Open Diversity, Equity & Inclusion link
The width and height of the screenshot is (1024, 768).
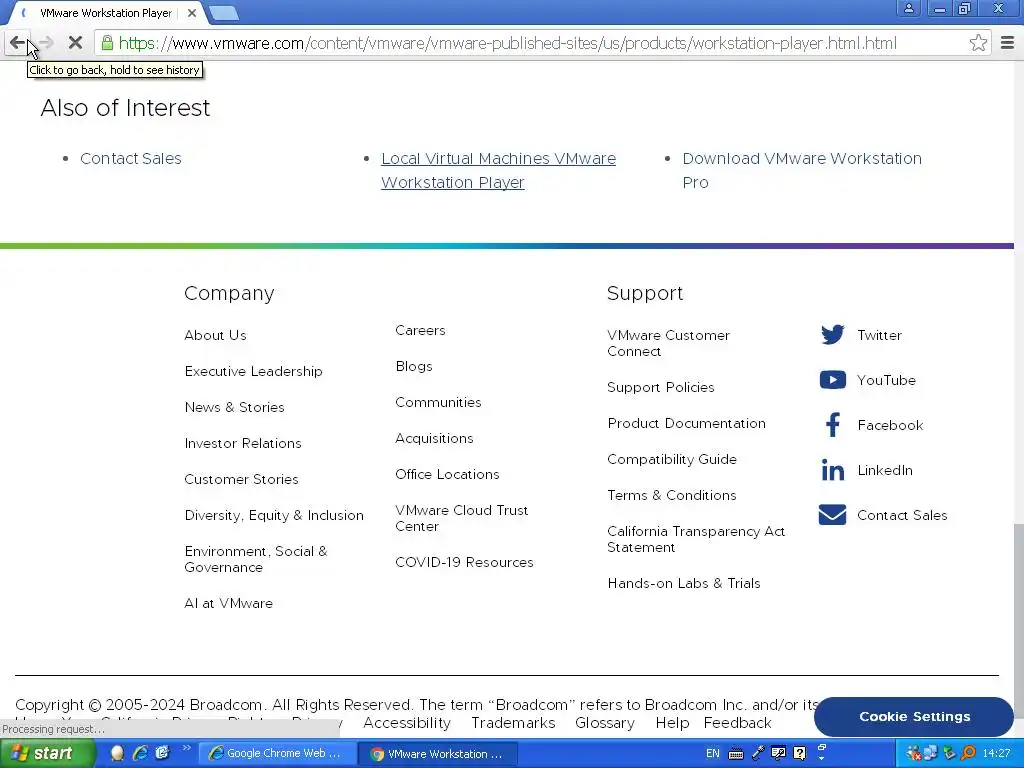click(x=274, y=515)
